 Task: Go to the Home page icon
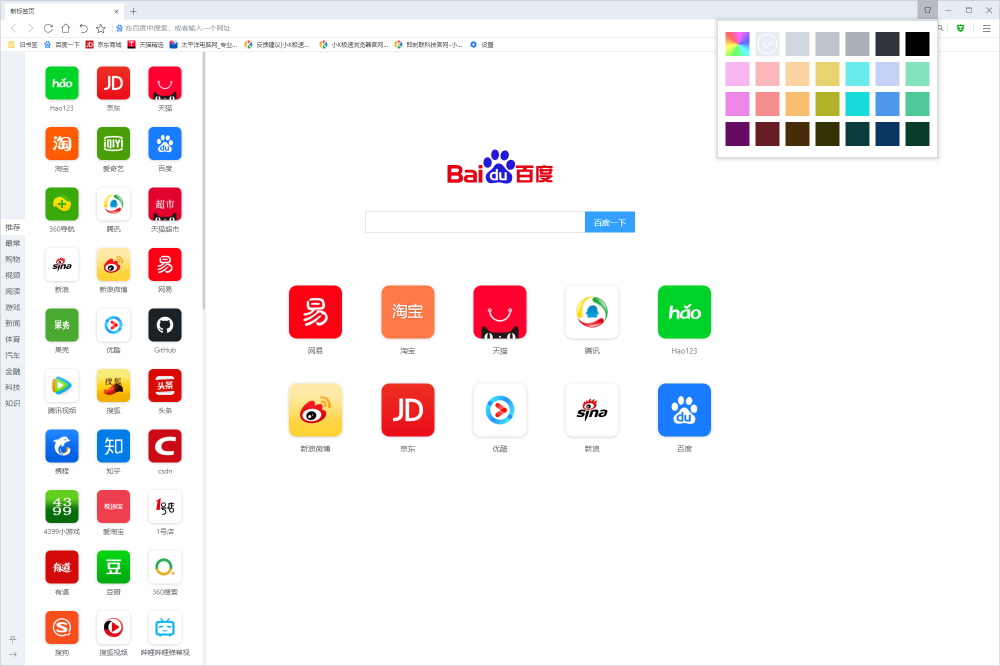coord(66,28)
